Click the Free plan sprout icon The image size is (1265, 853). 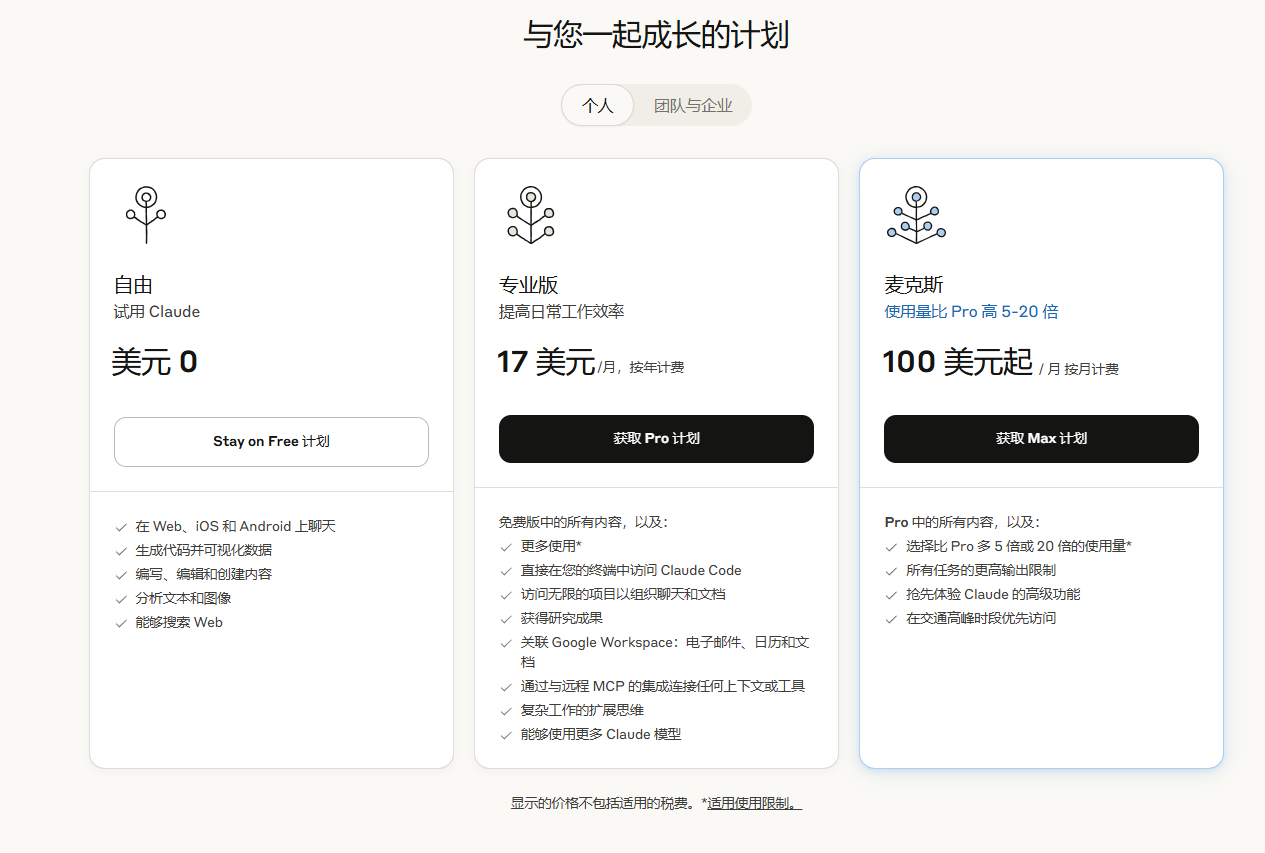click(x=146, y=215)
